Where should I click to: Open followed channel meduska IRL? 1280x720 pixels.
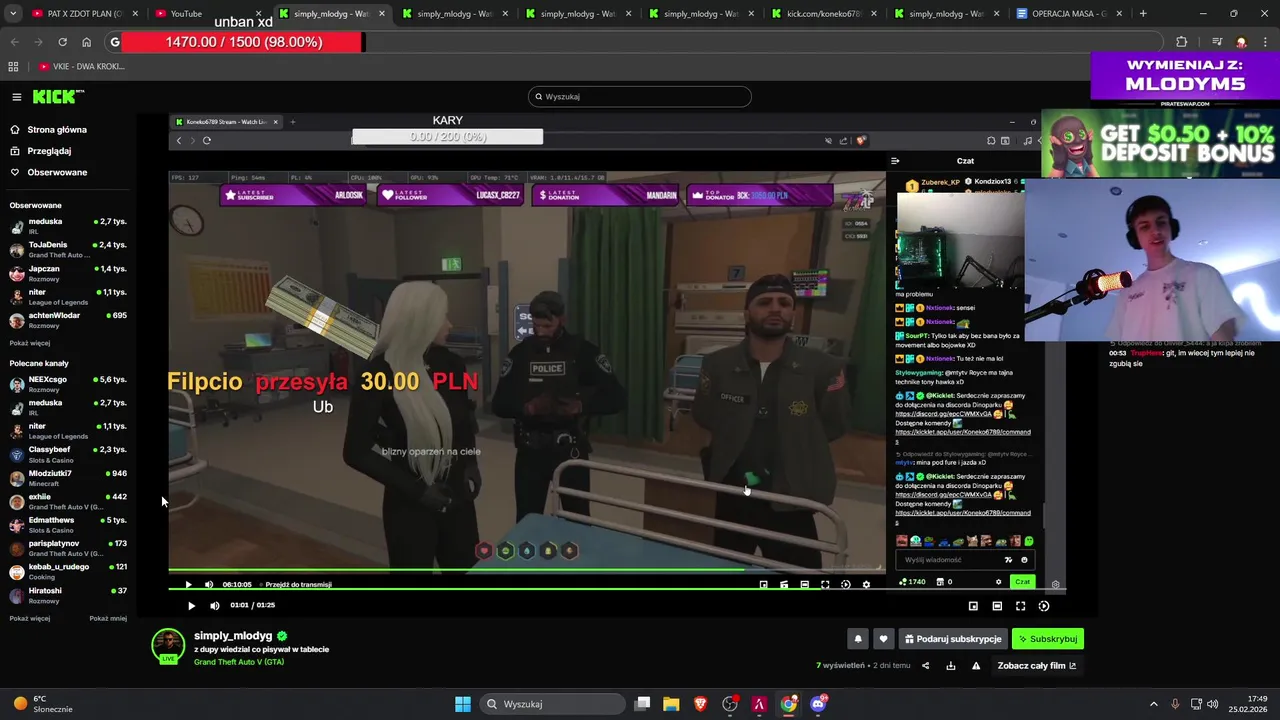tap(68, 226)
